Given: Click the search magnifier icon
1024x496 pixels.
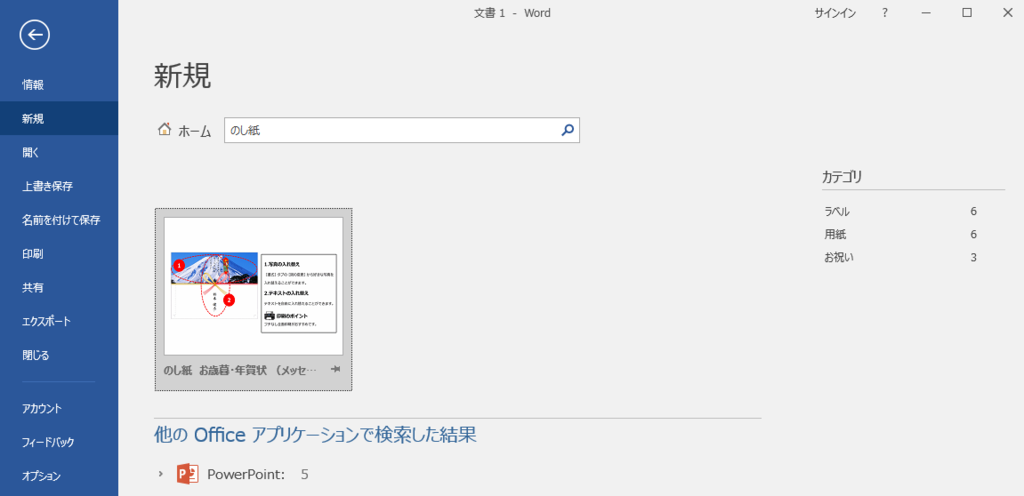Looking at the screenshot, I should pyautogui.click(x=567, y=131).
